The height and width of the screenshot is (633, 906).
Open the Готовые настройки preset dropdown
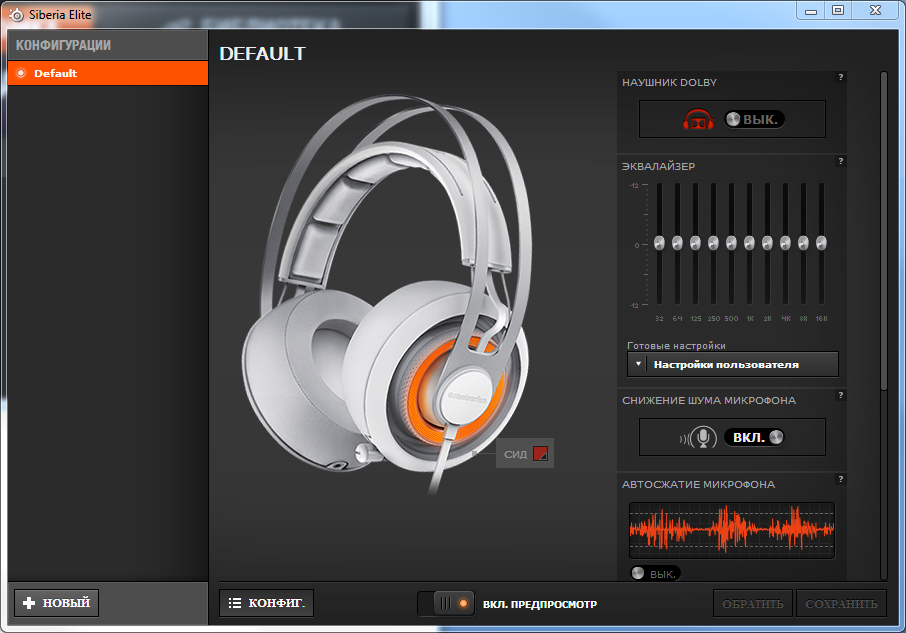coord(733,364)
